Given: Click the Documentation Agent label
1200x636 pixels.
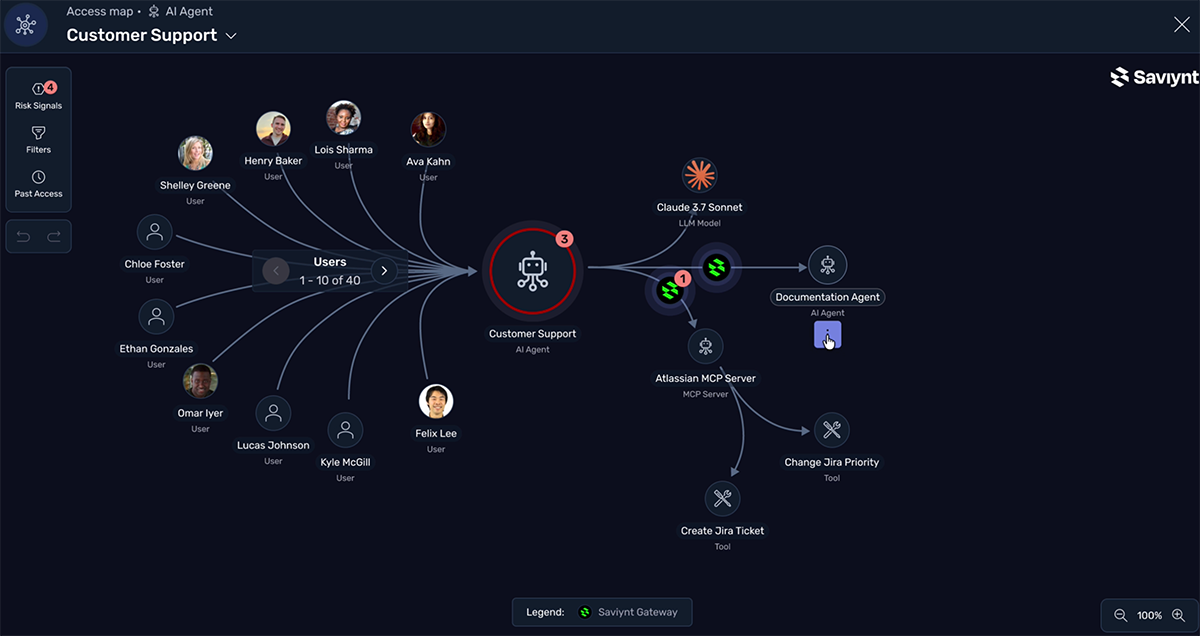Looking at the screenshot, I should pos(828,298).
